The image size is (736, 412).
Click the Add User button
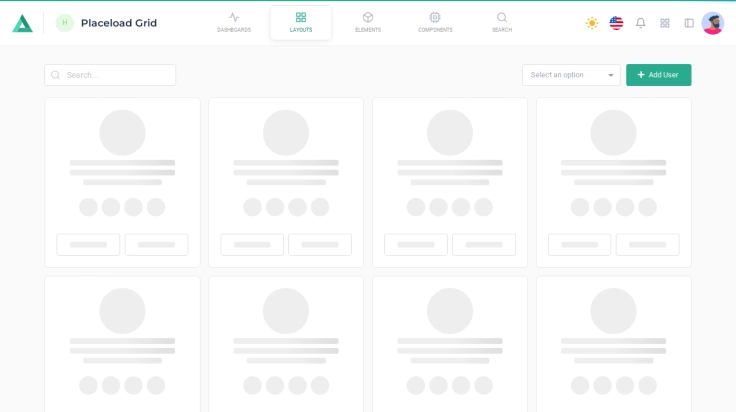click(658, 75)
